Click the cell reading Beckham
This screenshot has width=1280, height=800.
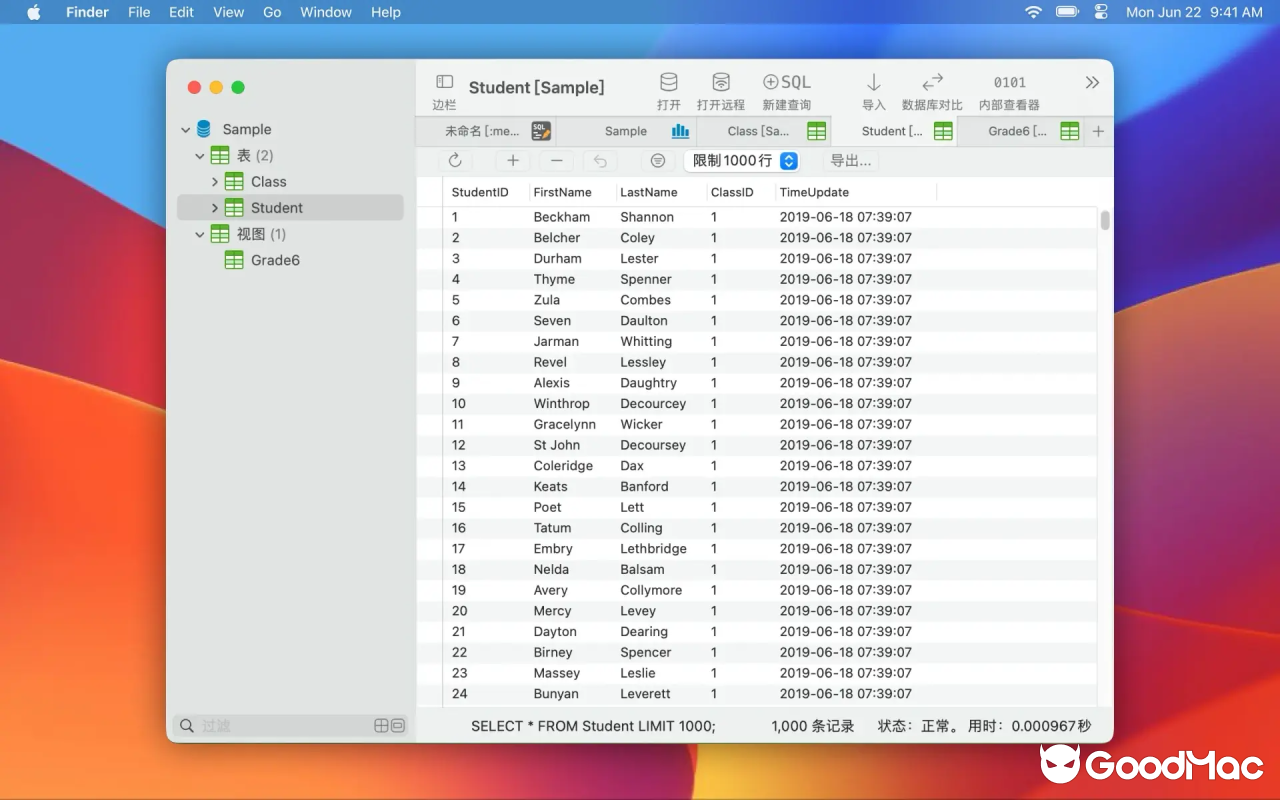pos(561,217)
